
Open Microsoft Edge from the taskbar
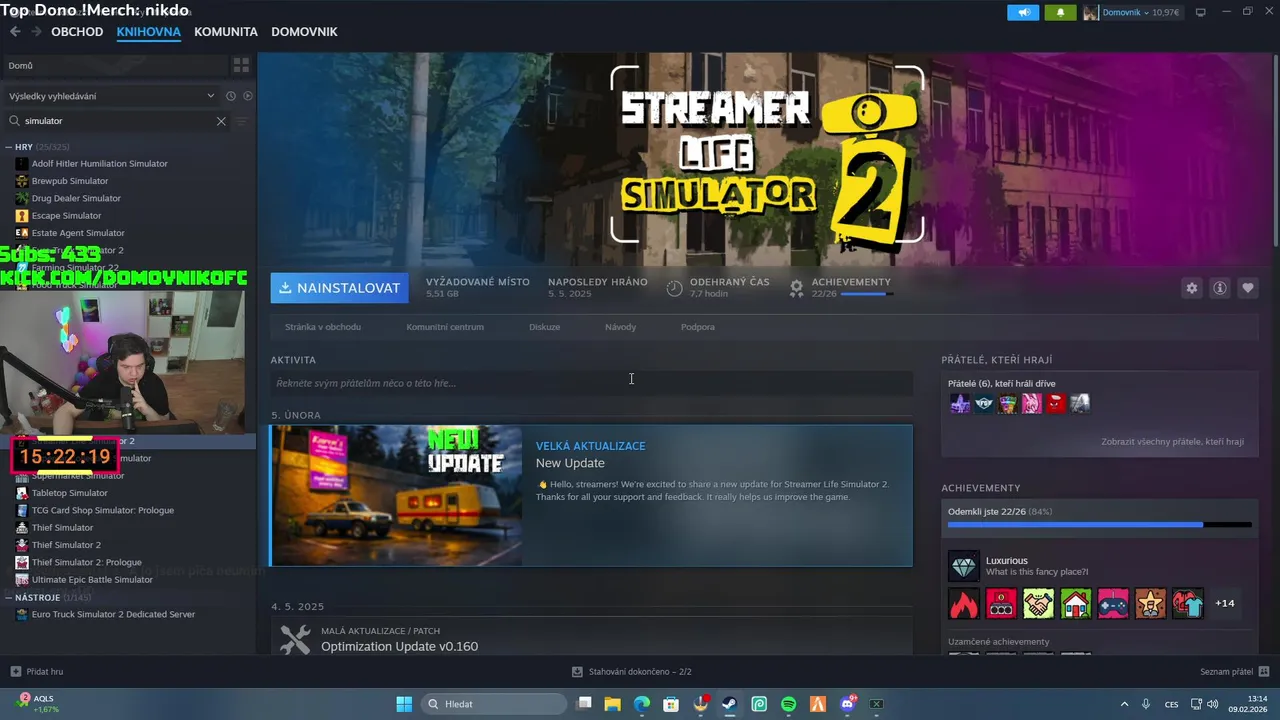[x=642, y=704]
